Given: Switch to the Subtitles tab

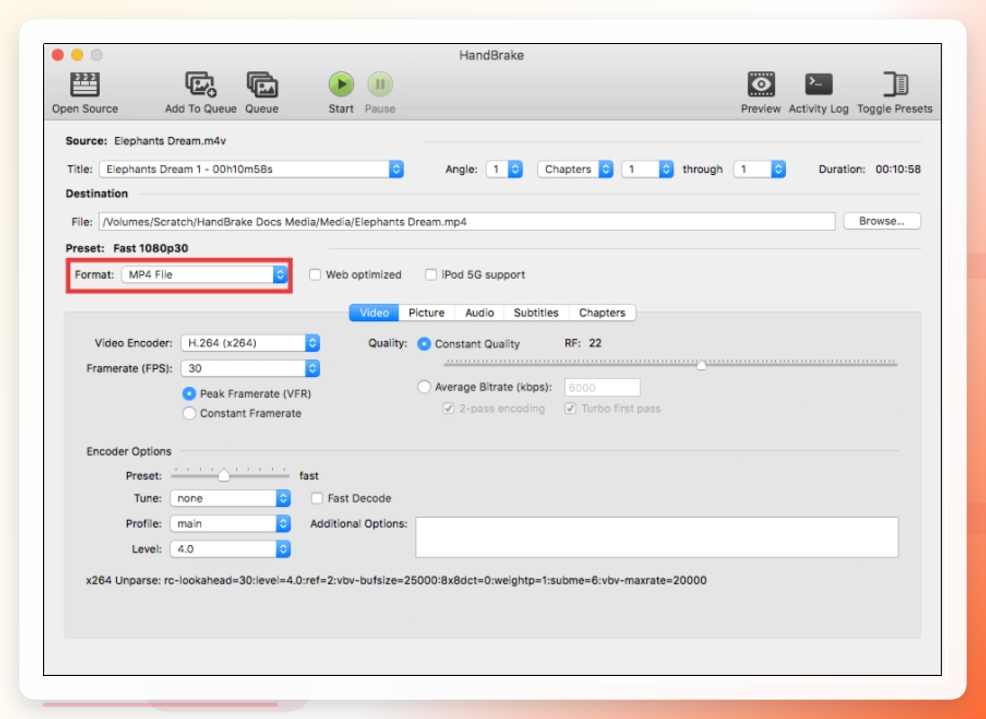Looking at the screenshot, I should 536,313.
